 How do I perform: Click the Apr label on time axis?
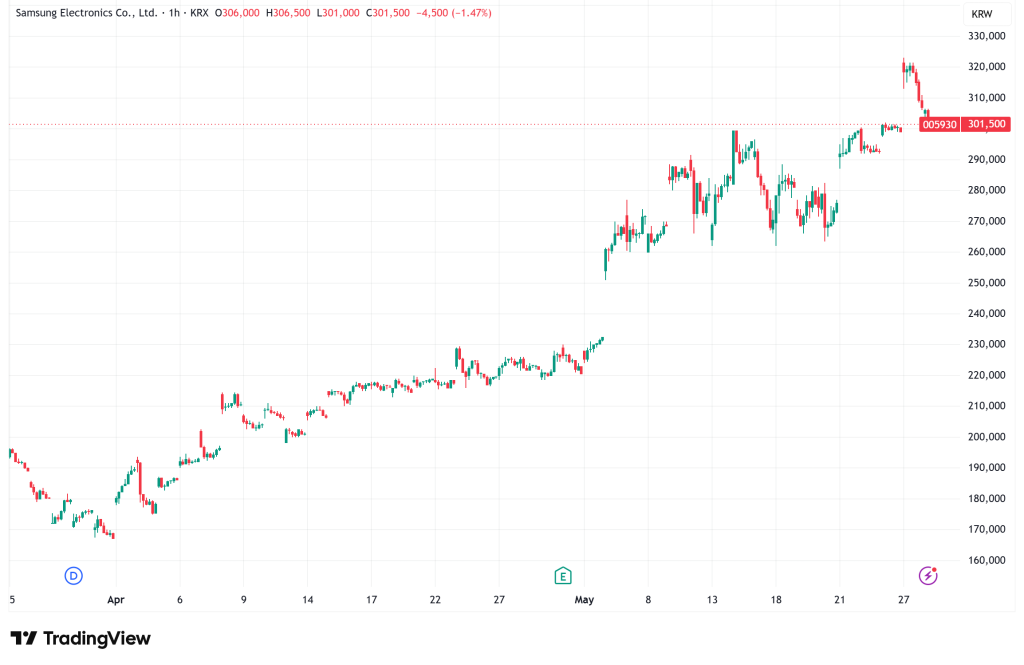(116, 600)
